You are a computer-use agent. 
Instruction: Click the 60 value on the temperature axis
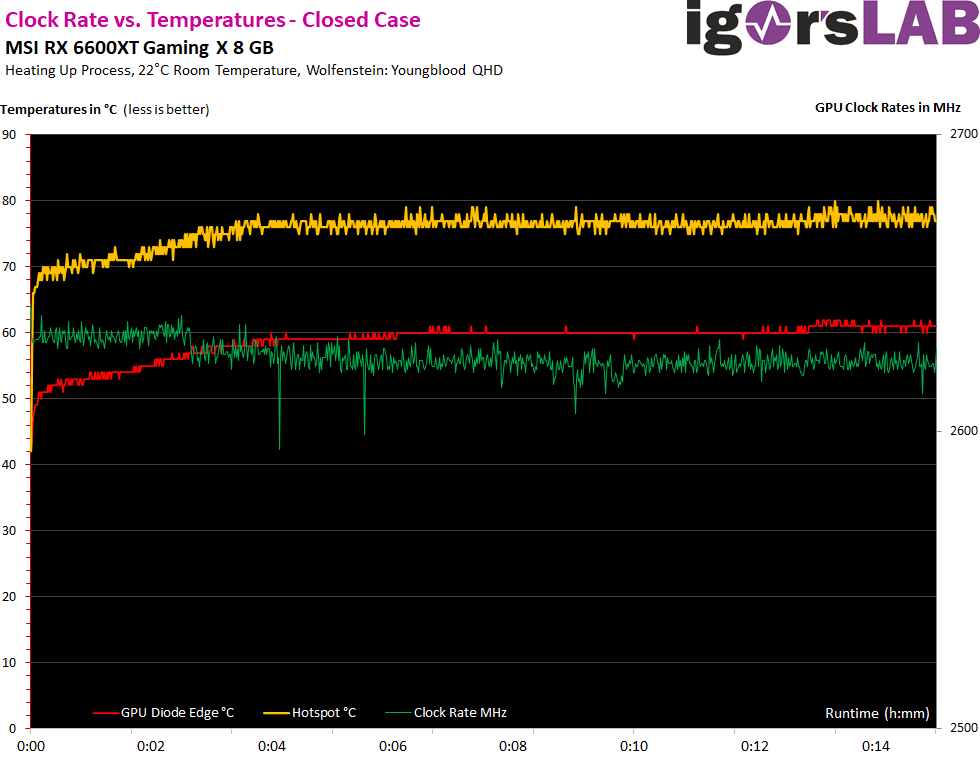[9, 332]
